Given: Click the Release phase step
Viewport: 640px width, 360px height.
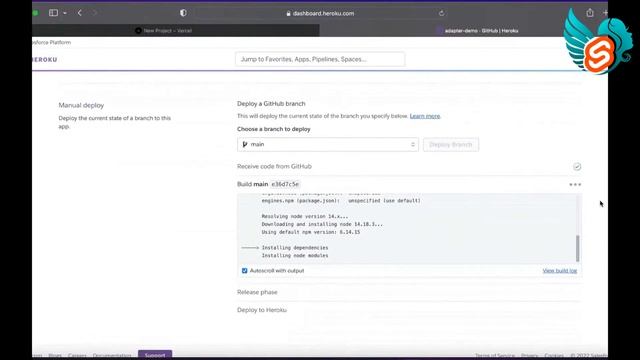Looking at the screenshot, I should (x=257, y=292).
